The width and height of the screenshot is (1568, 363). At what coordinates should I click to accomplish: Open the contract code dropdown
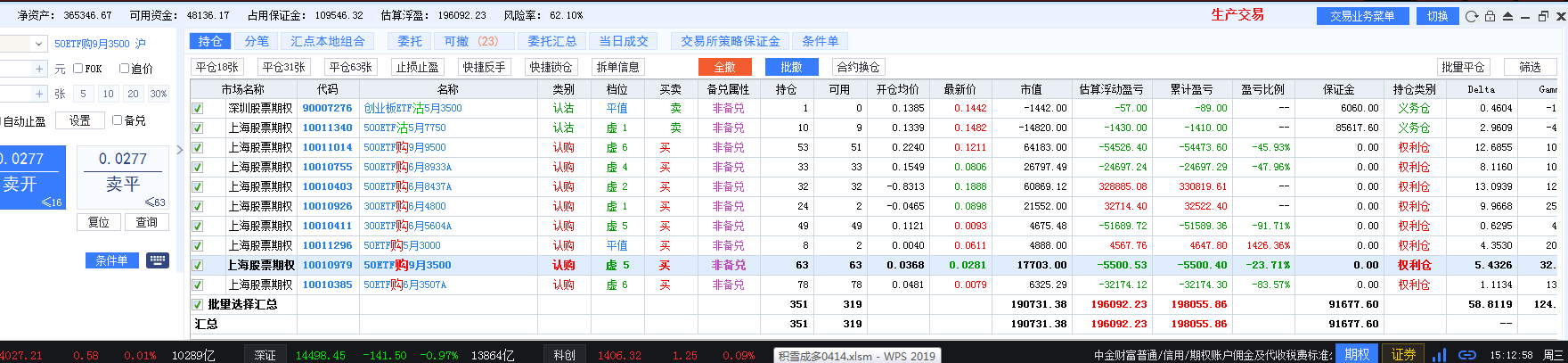[38, 44]
